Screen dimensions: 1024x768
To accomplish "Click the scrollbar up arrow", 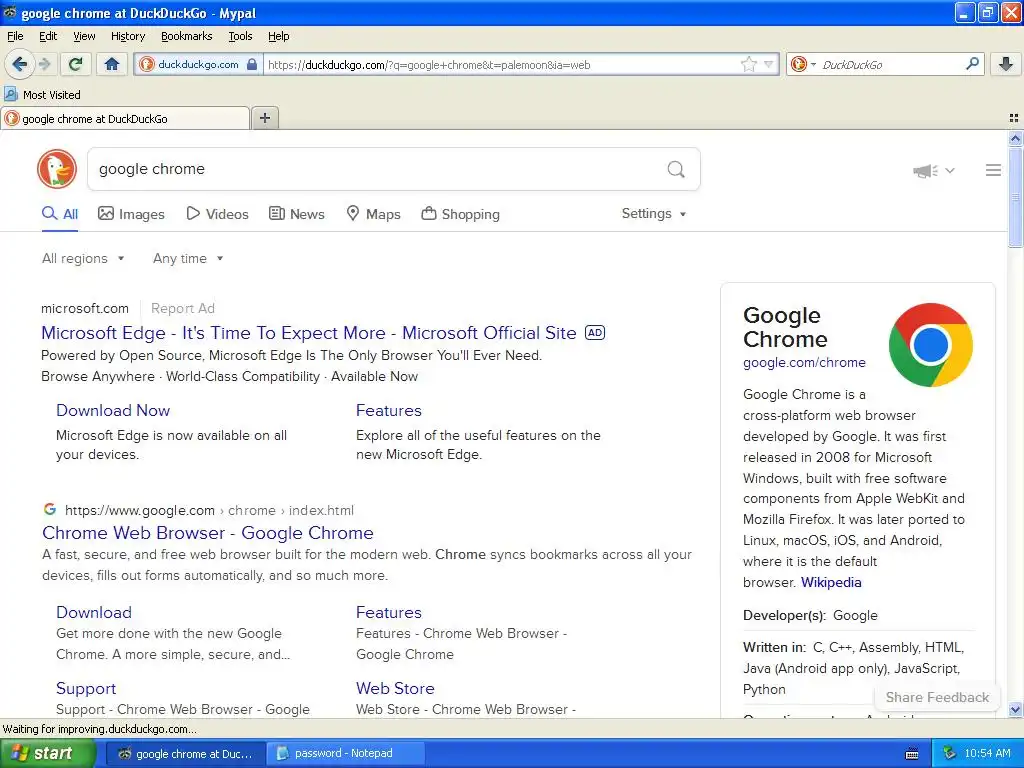I will pos(1015,138).
